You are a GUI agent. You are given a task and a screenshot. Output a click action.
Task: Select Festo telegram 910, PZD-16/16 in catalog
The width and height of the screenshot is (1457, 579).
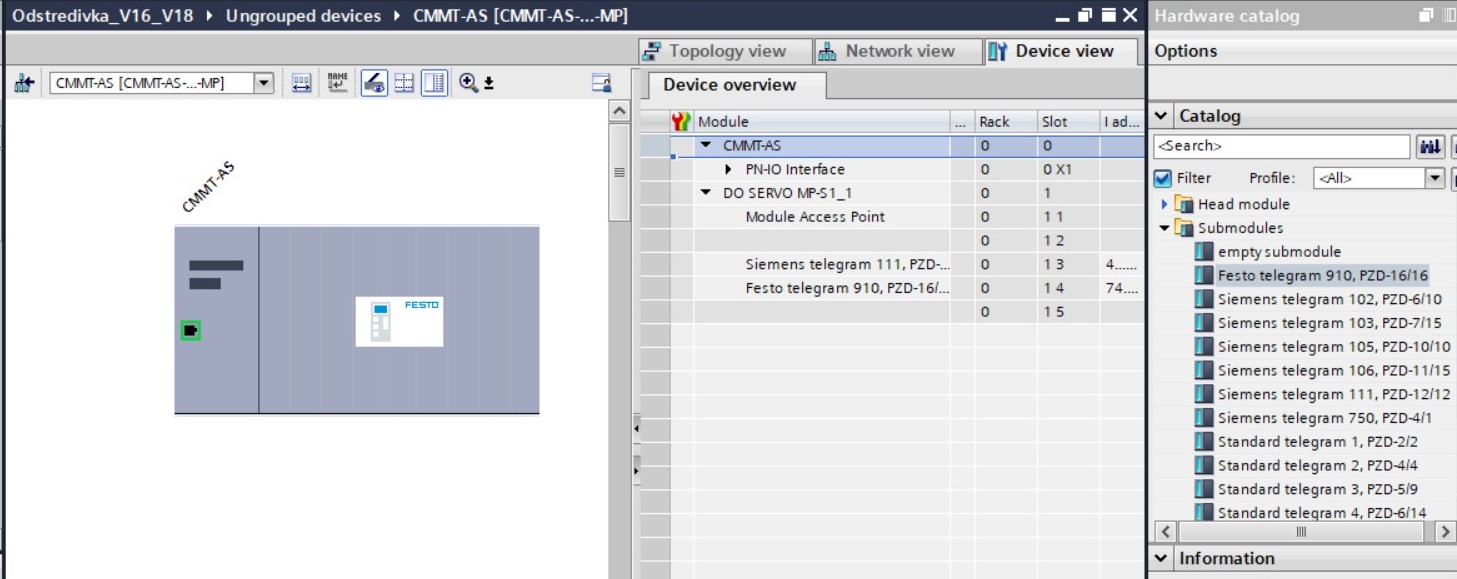pos(1323,275)
